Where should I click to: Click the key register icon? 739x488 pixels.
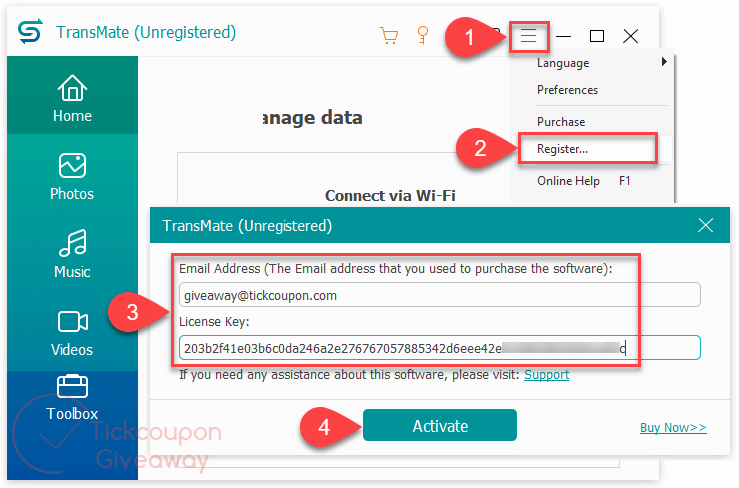(x=423, y=35)
